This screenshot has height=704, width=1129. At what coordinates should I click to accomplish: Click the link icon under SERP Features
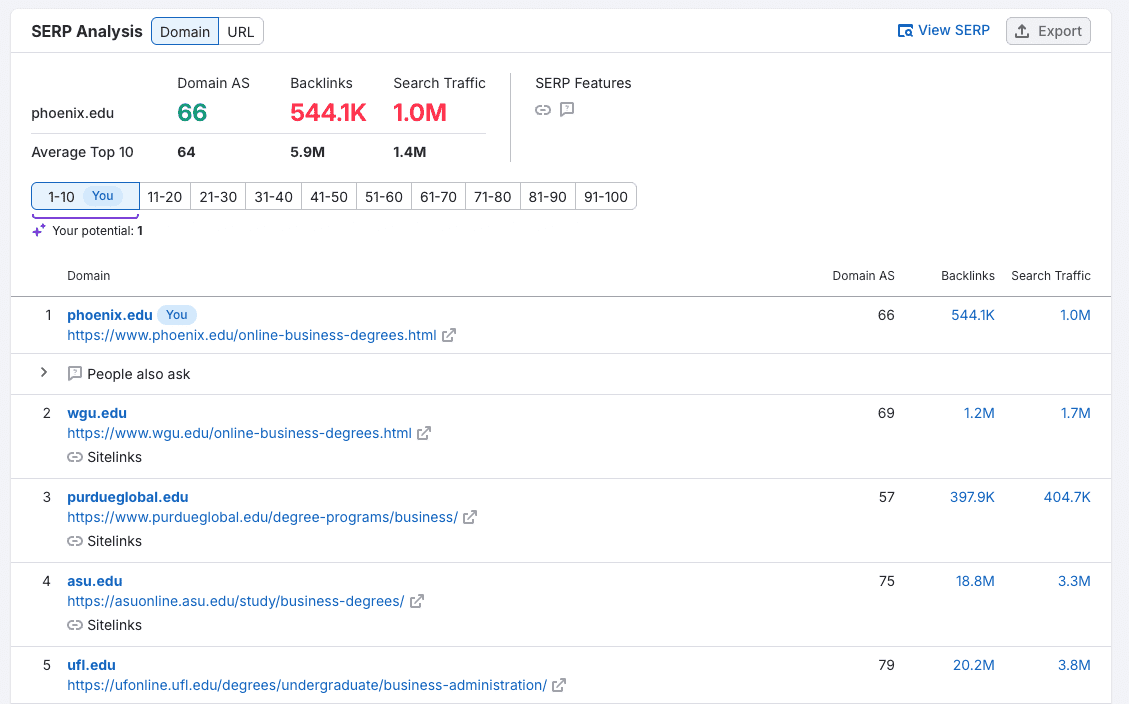click(543, 110)
